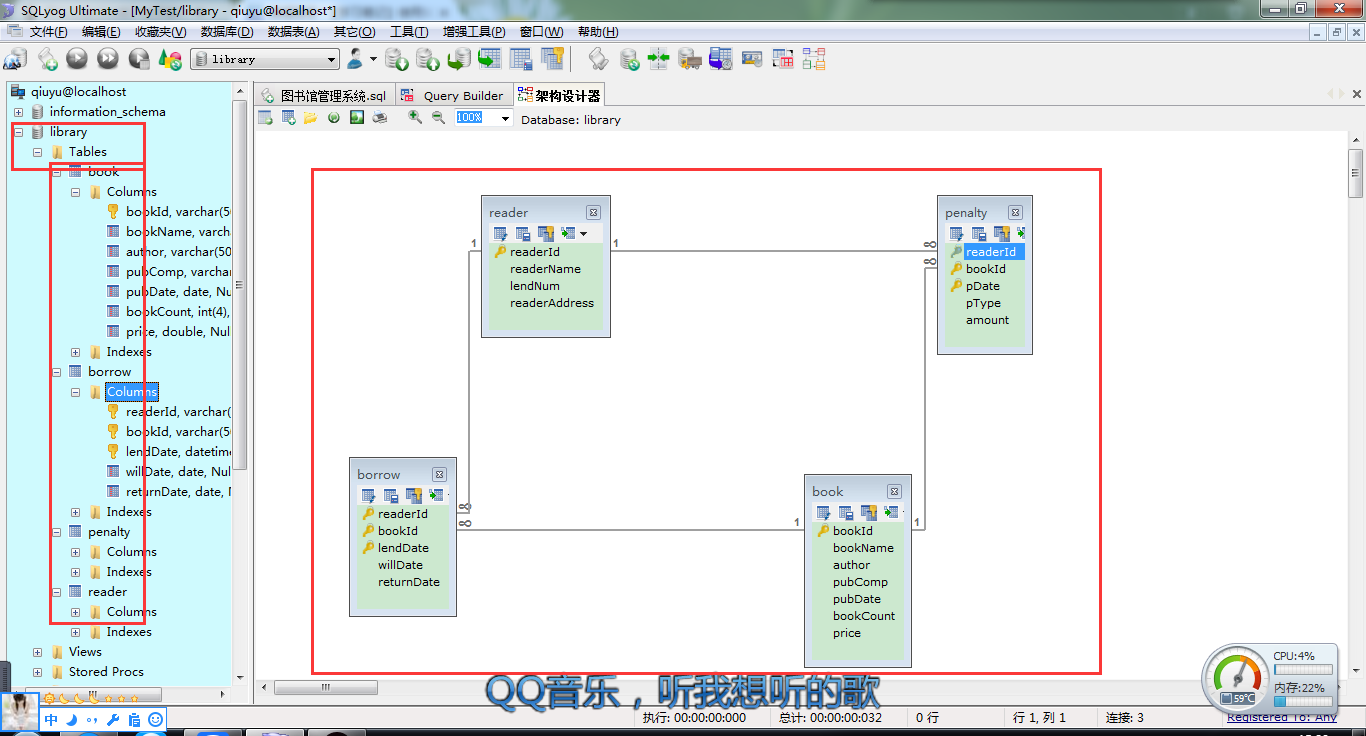Close the penalty table box
The width and height of the screenshot is (1366, 736).
point(1015,212)
